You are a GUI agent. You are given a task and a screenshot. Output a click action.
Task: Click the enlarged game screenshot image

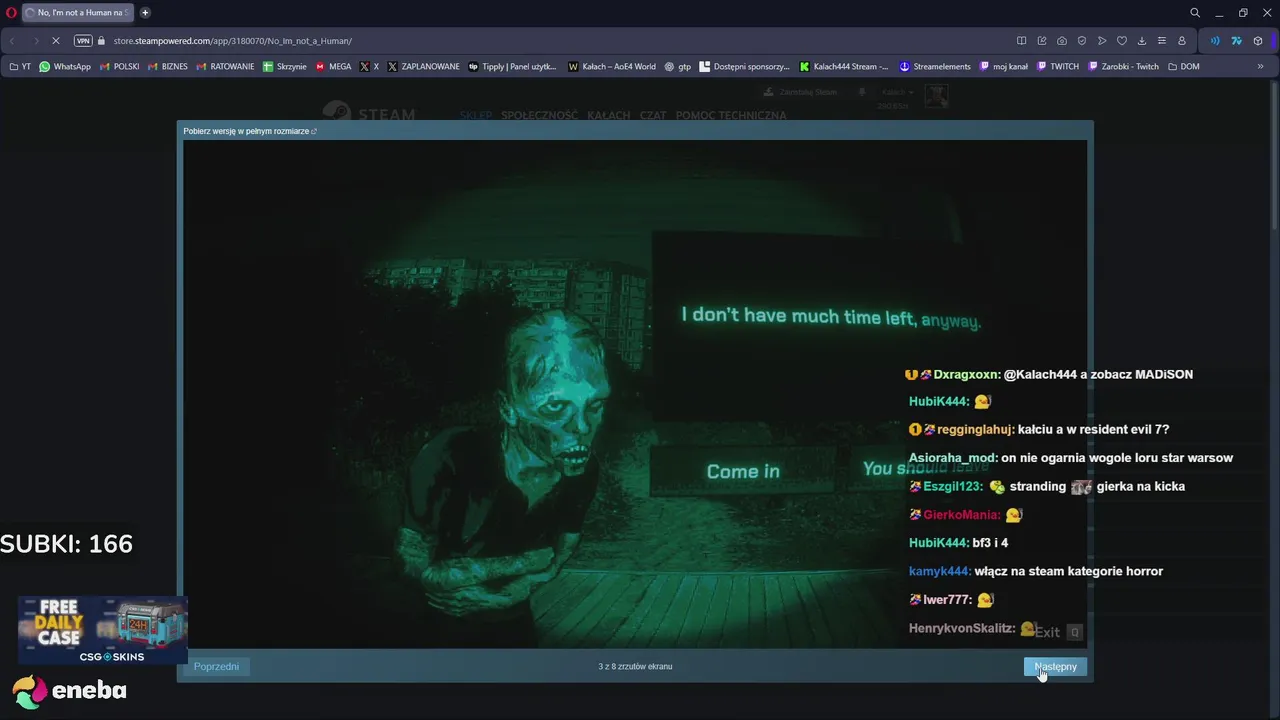635,394
